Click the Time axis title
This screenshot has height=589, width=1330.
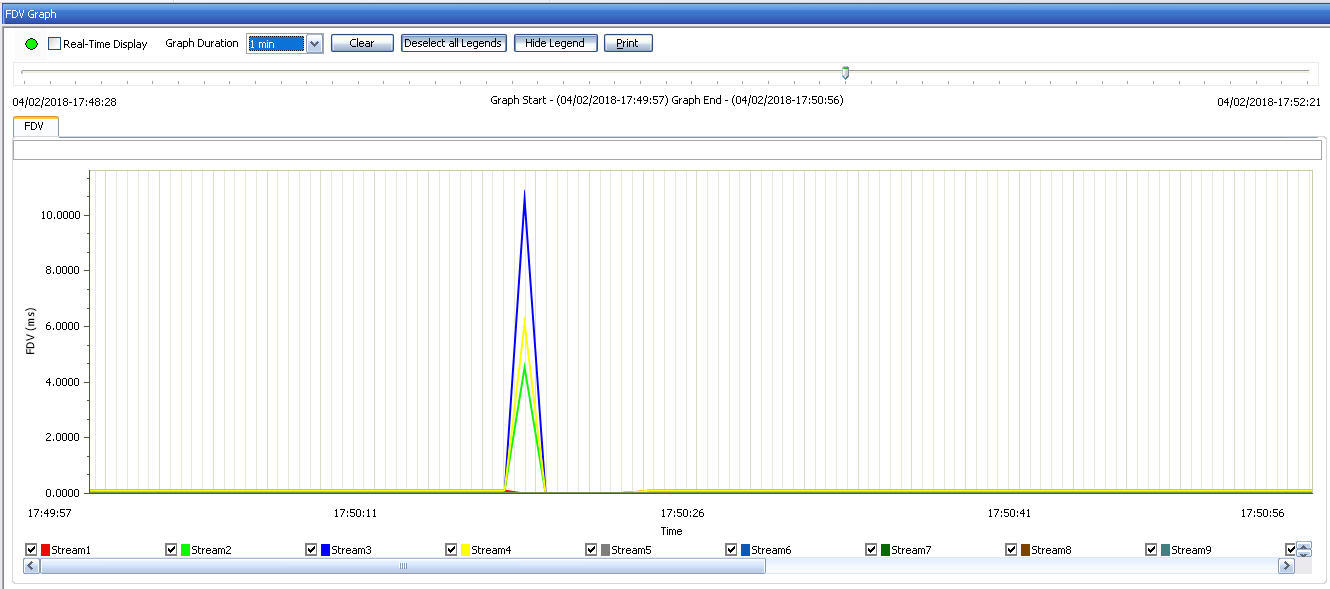coord(671,531)
